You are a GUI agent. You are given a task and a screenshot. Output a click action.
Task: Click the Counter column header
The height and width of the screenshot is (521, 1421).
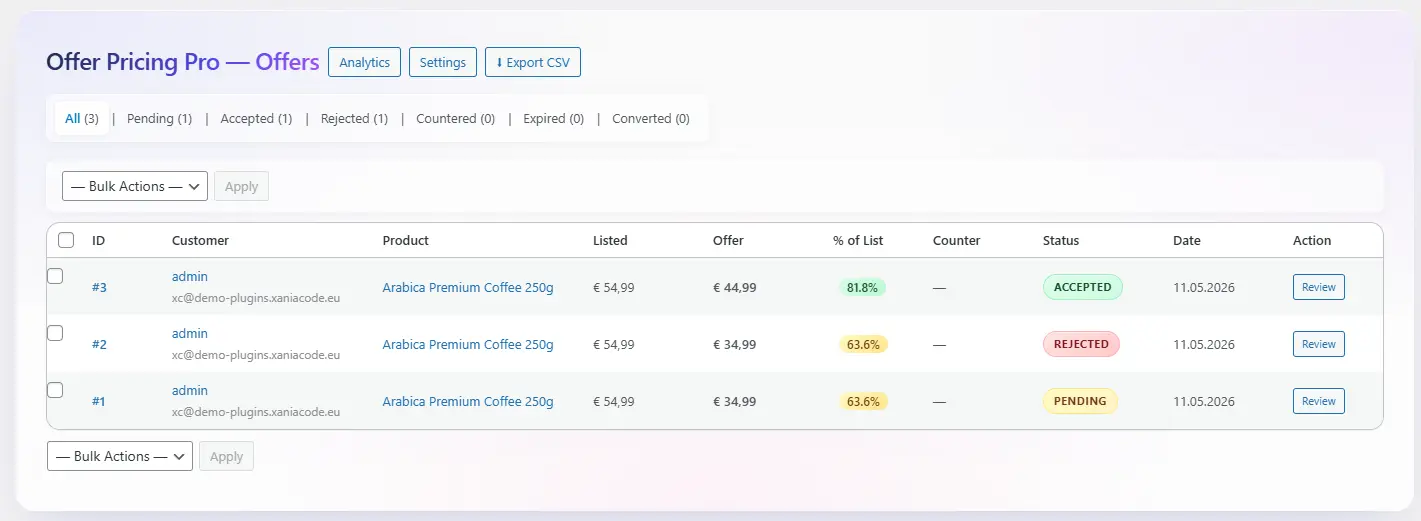(957, 240)
